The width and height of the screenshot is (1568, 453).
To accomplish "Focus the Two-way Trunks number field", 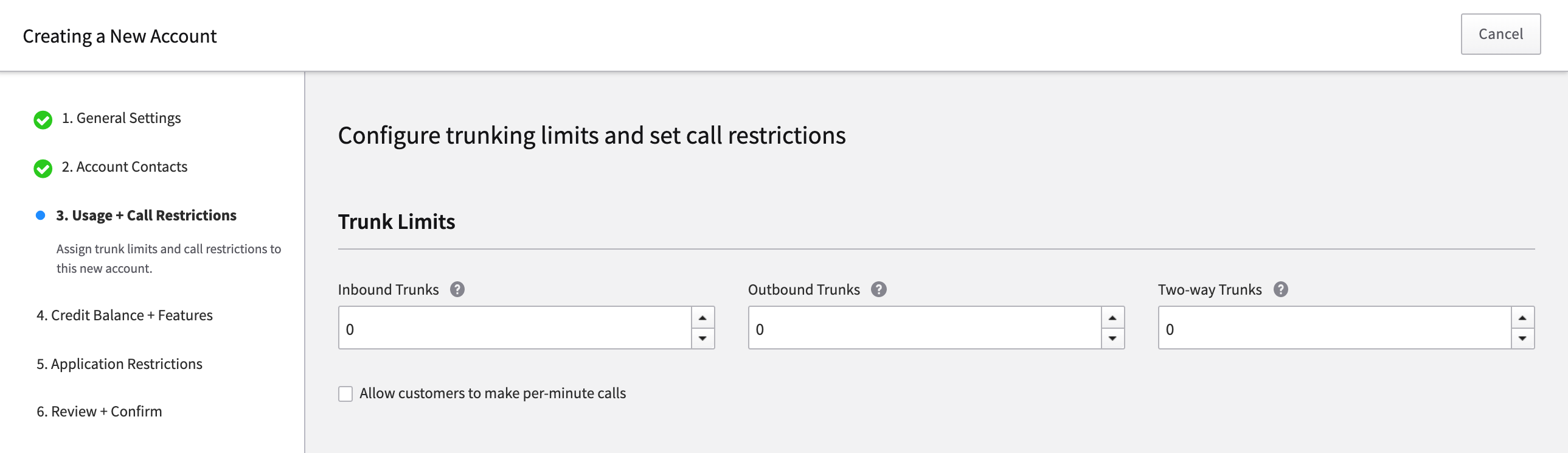I will point(1334,328).
